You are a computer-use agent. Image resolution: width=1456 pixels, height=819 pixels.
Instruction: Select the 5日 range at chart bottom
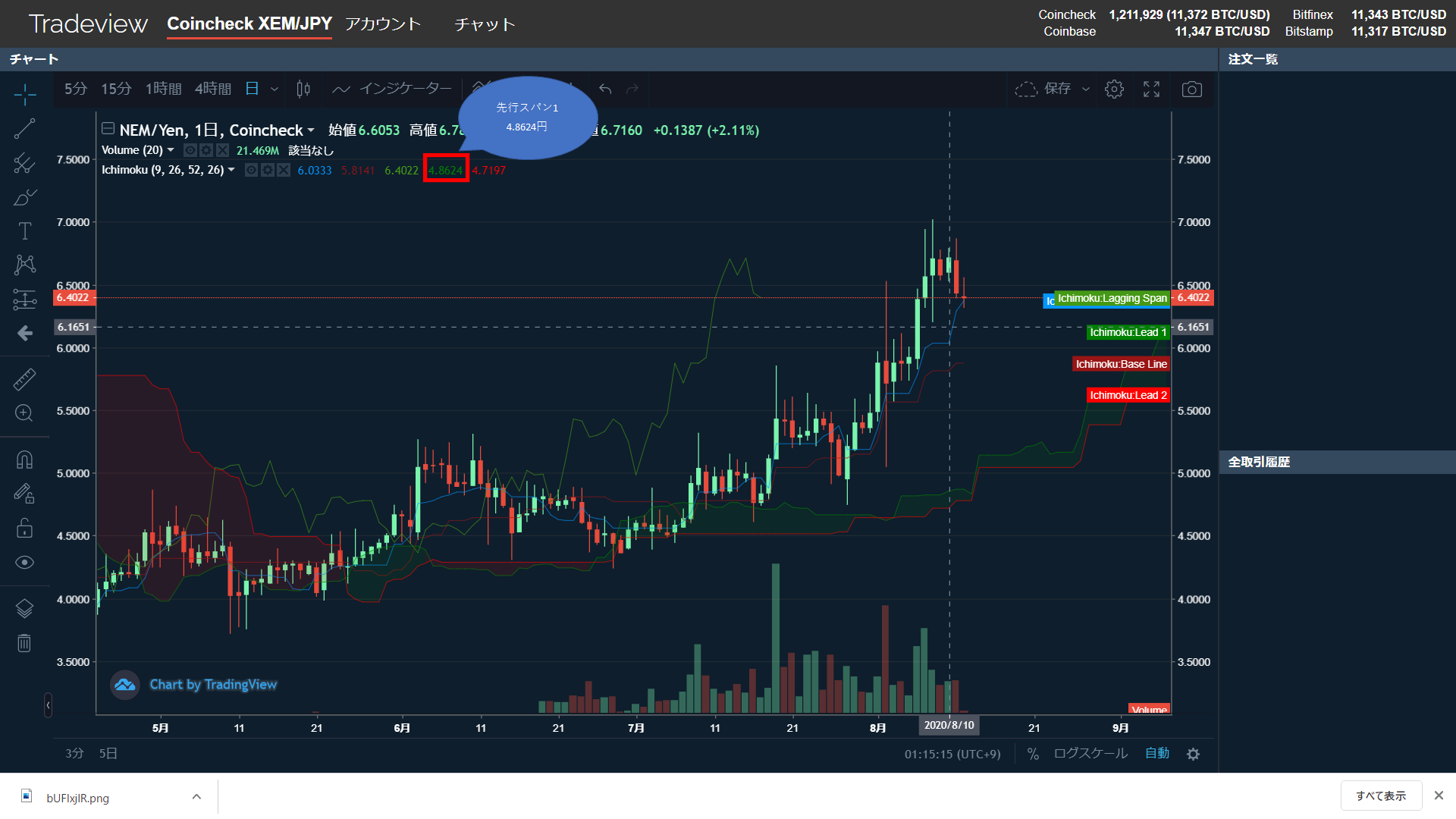(108, 754)
